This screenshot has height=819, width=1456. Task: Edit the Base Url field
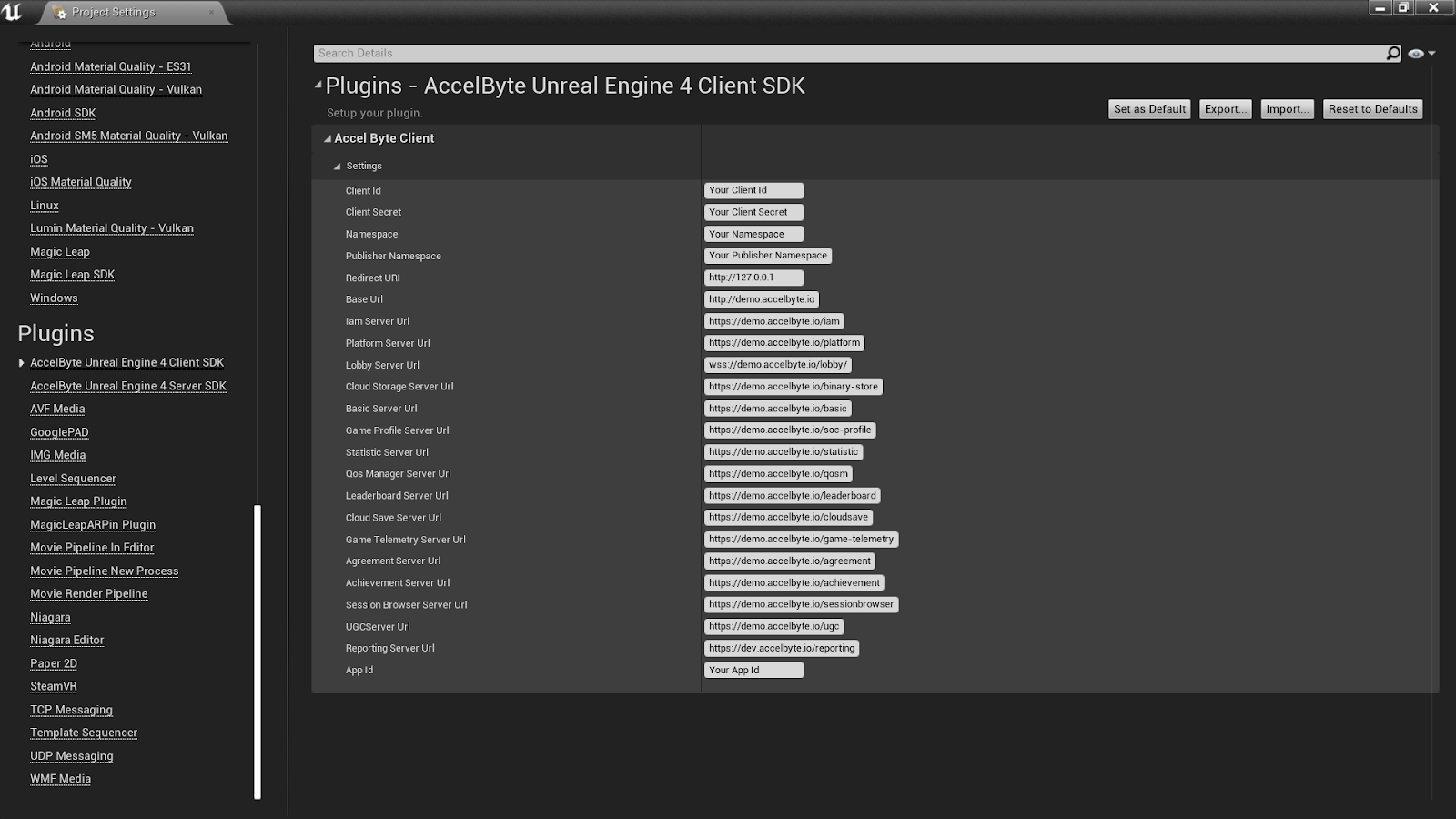click(762, 299)
